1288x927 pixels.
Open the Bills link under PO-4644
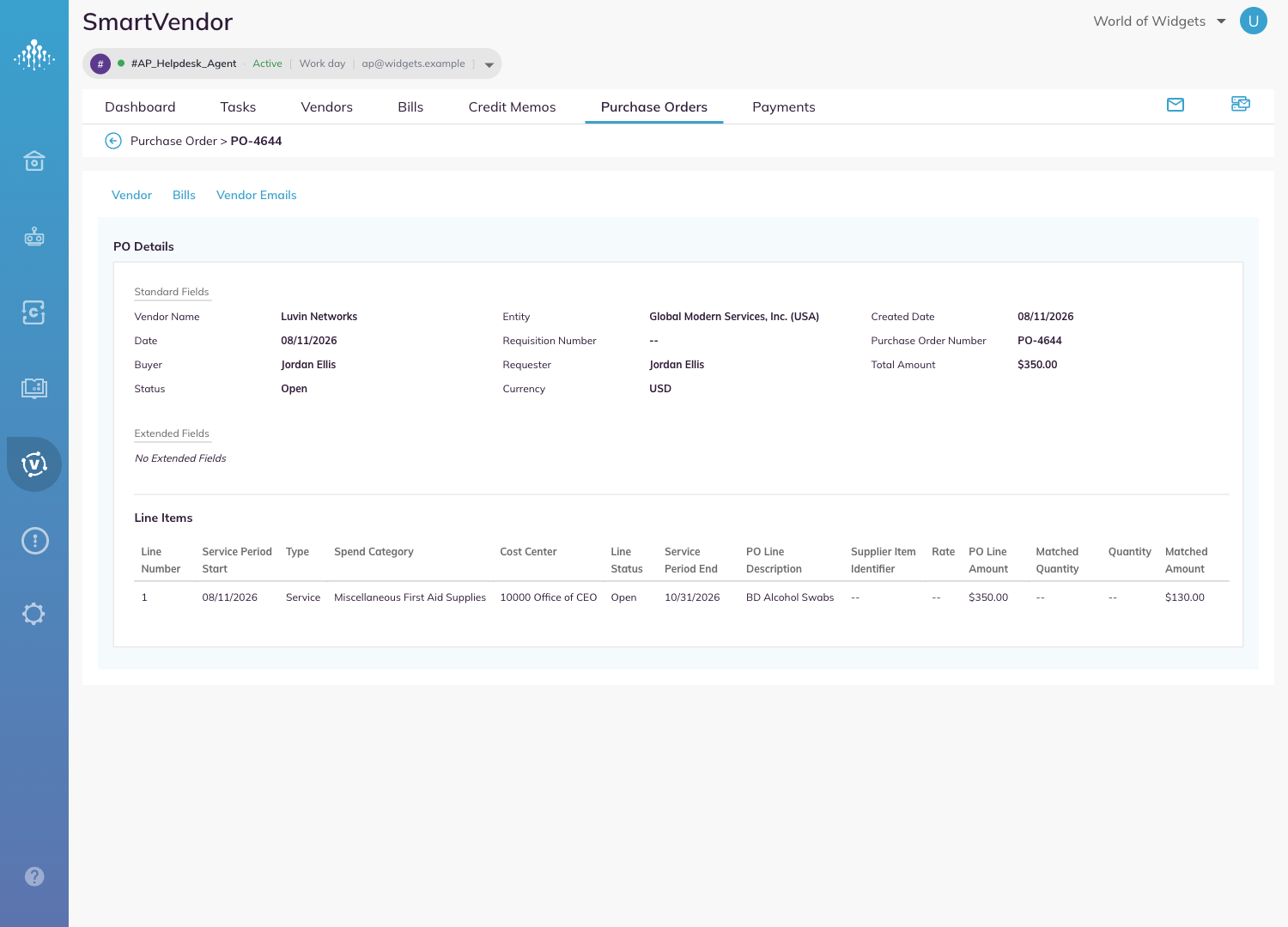coord(184,195)
